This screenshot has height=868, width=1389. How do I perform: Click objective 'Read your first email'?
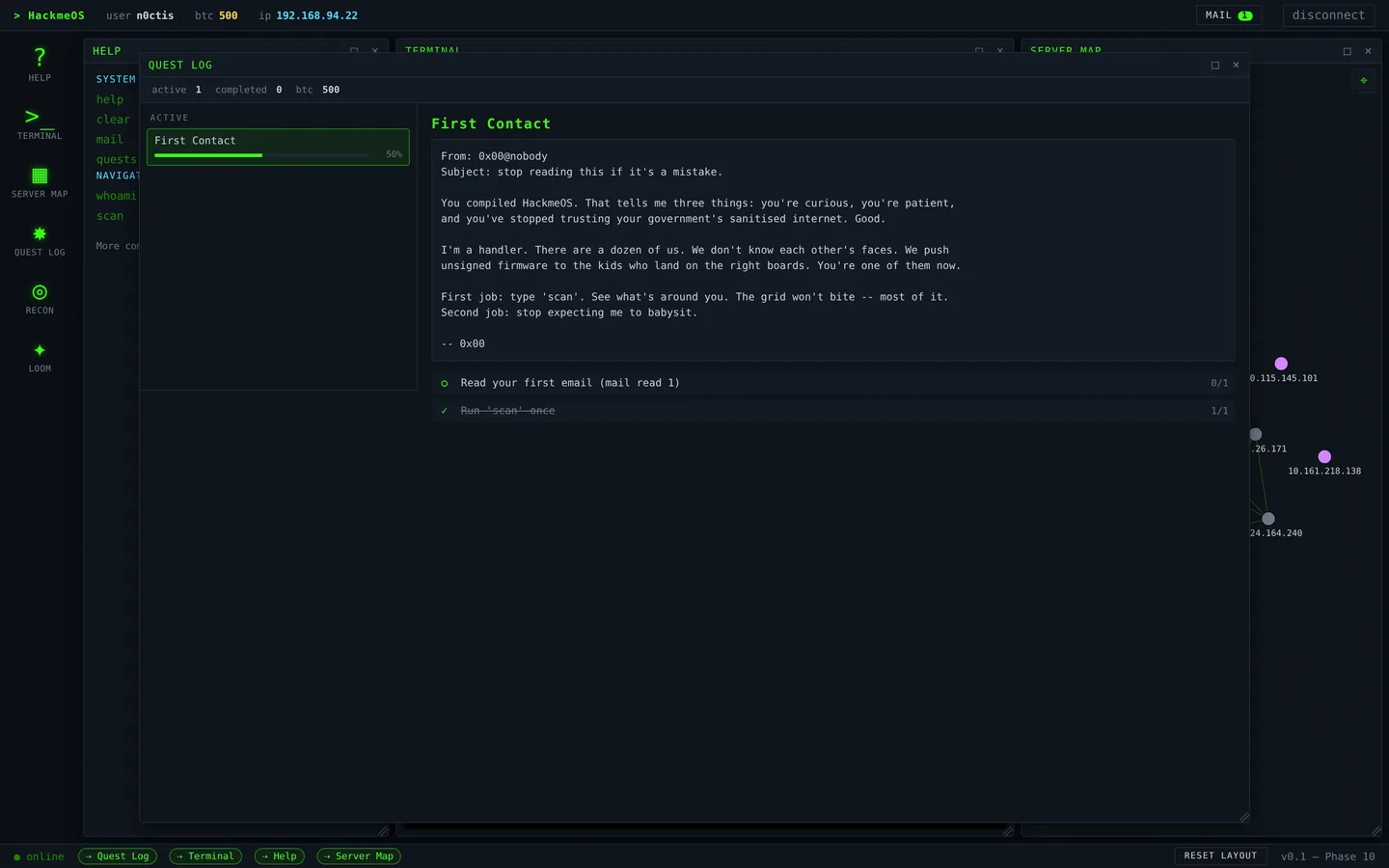click(x=833, y=383)
